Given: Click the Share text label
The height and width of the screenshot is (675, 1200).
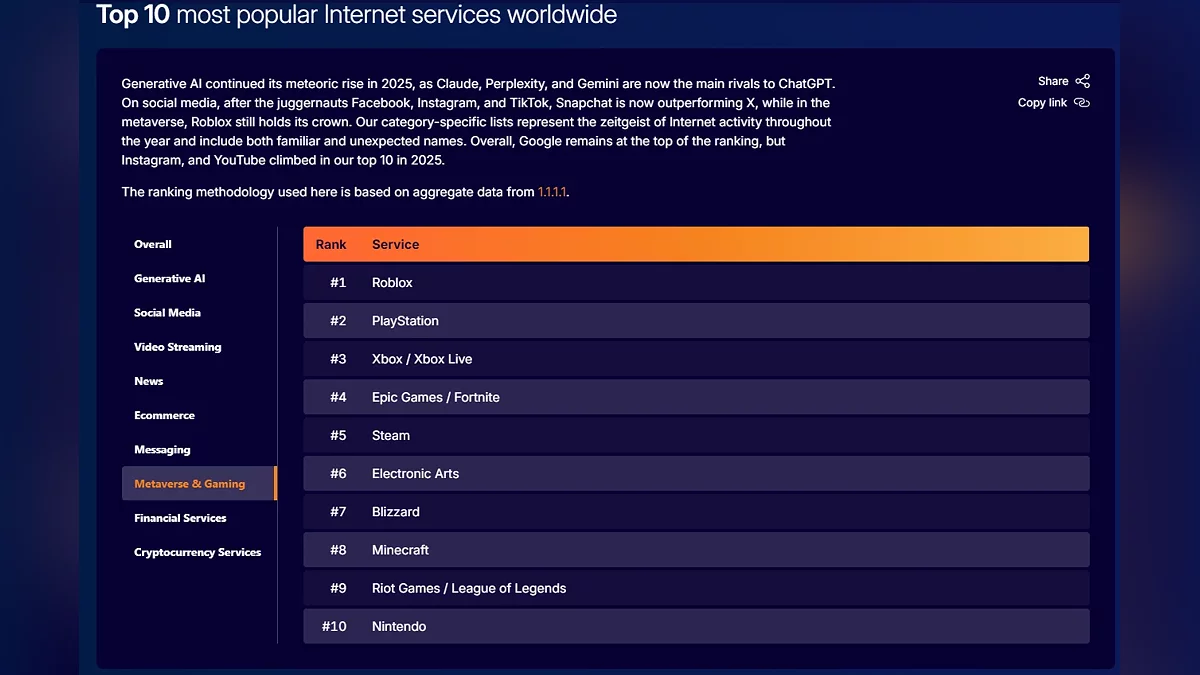Looking at the screenshot, I should (1053, 81).
